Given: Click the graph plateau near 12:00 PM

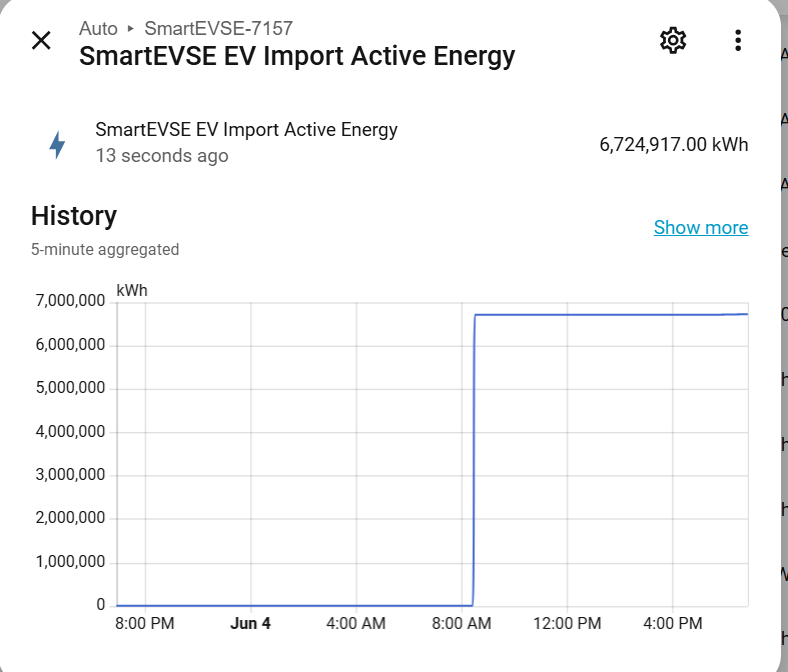Looking at the screenshot, I should (567, 315).
